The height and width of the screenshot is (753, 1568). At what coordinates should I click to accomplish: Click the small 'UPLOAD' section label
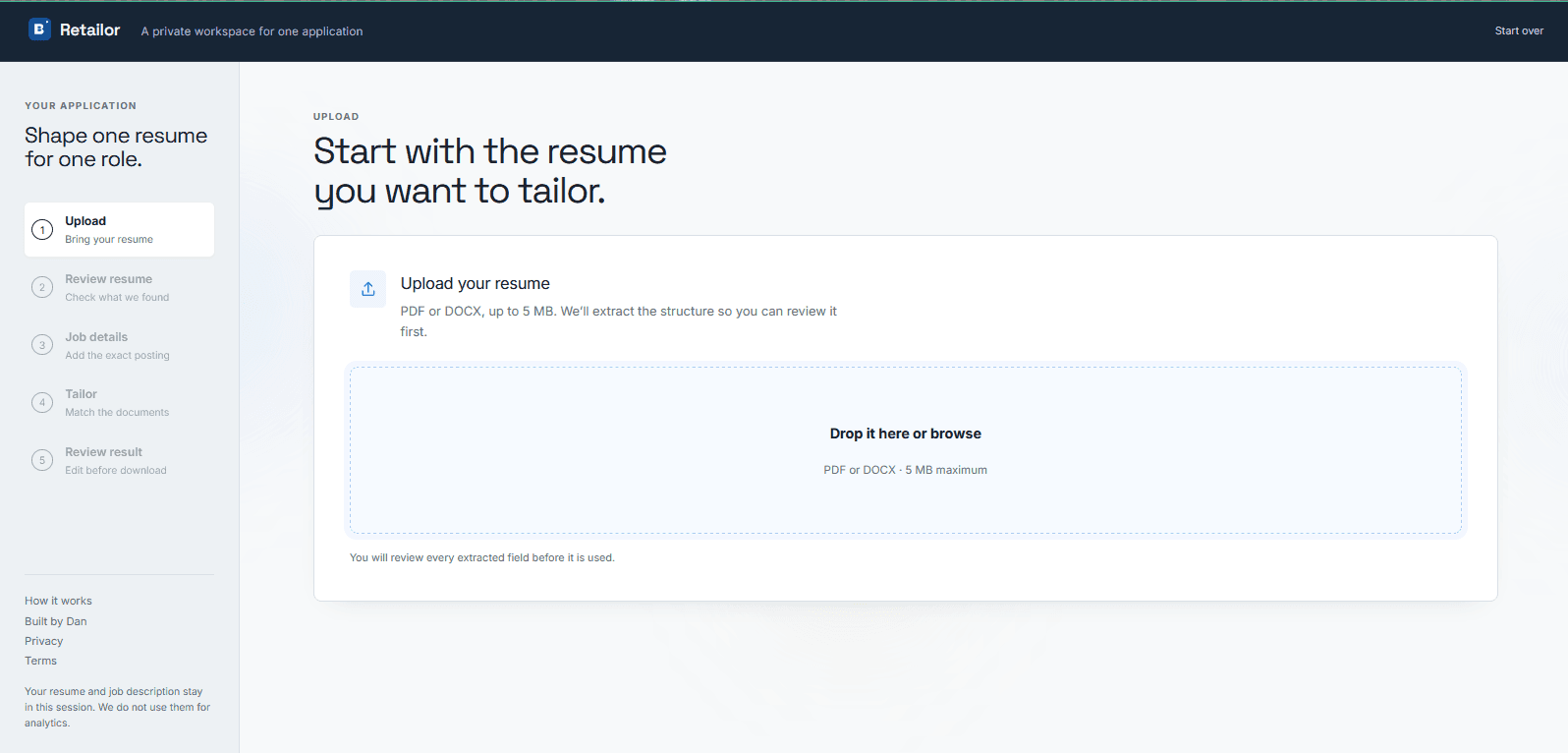[x=336, y=117]
